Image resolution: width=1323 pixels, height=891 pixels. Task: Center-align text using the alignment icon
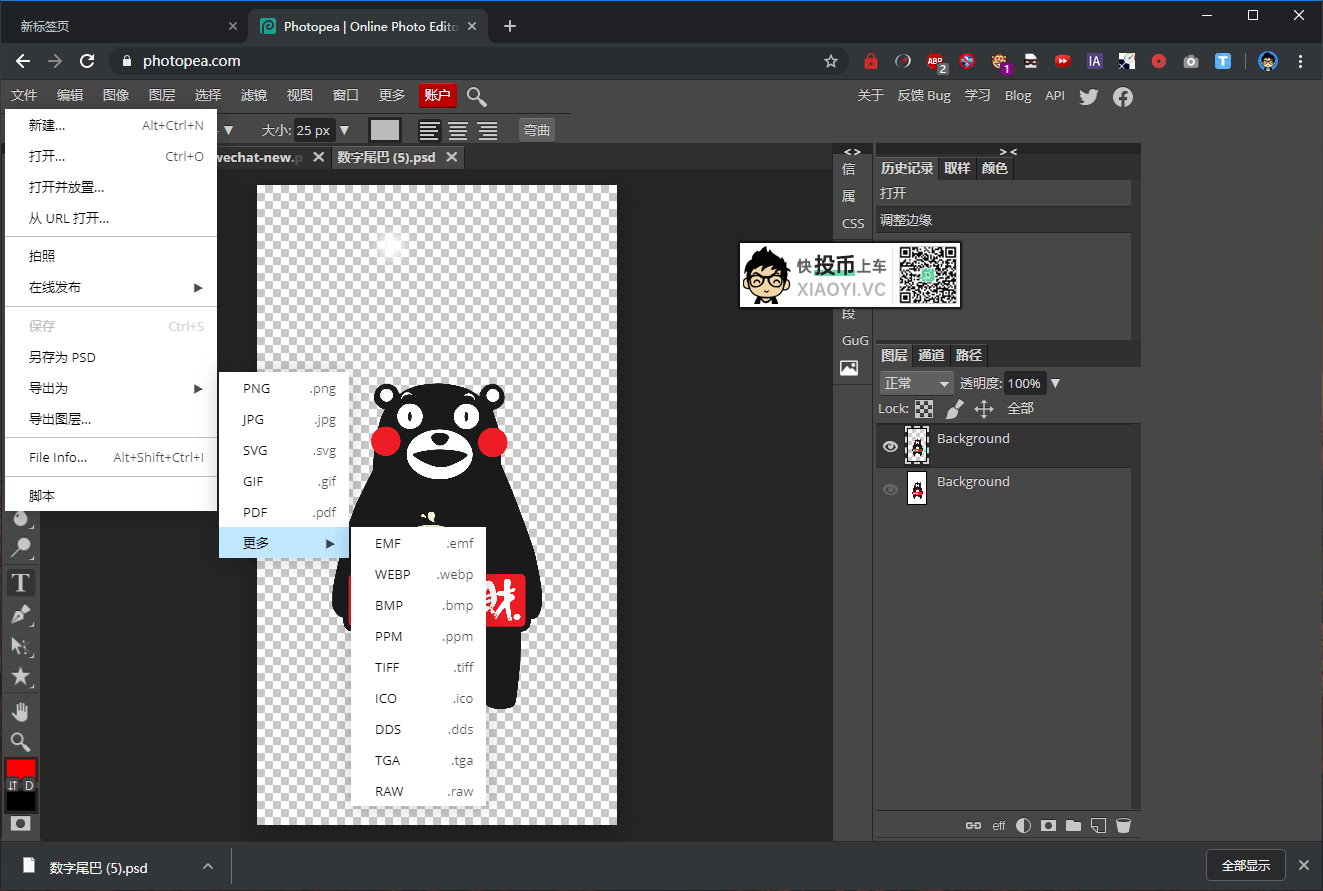pos(458,130)
